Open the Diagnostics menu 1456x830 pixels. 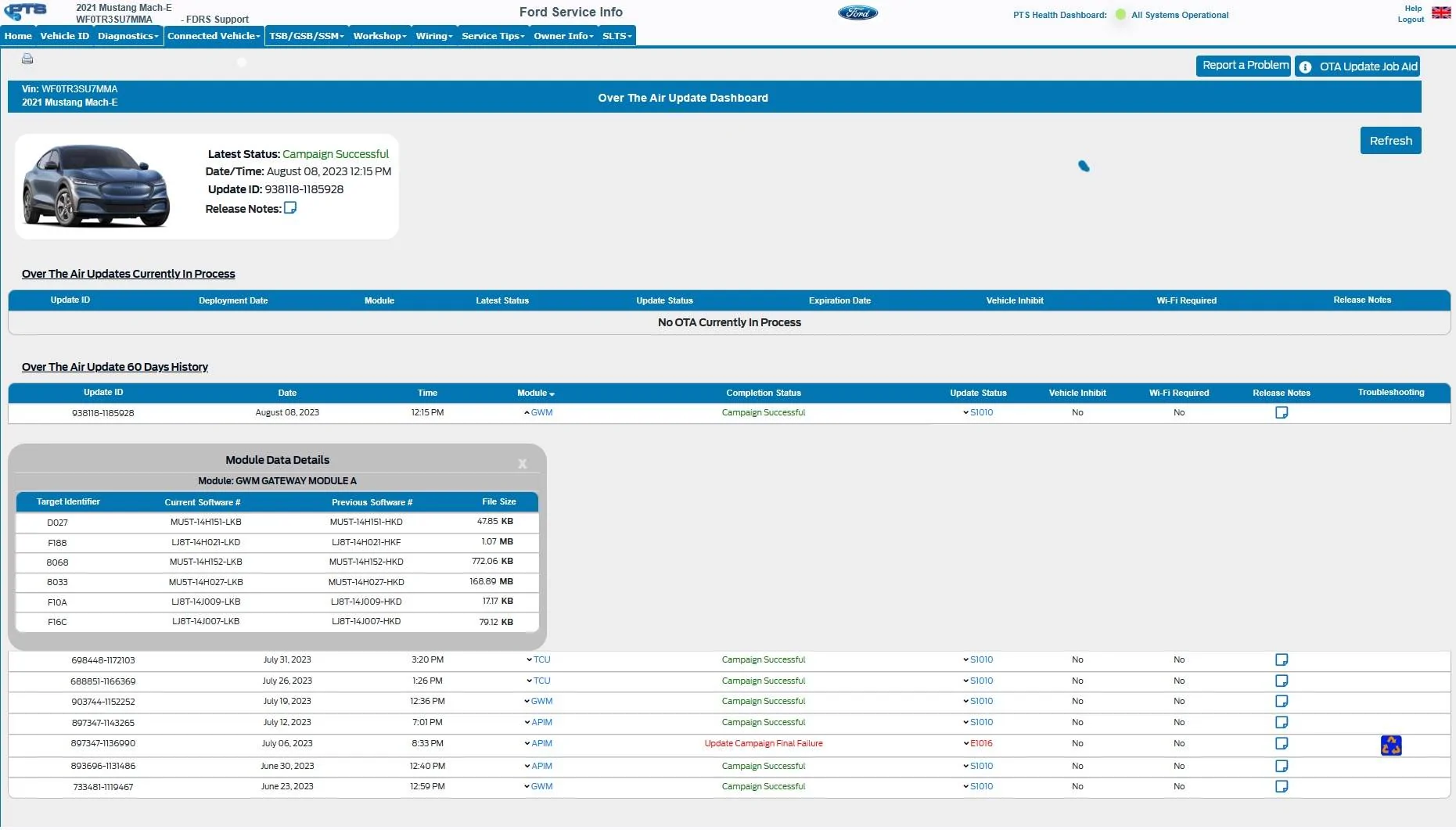tap(128, 36)
